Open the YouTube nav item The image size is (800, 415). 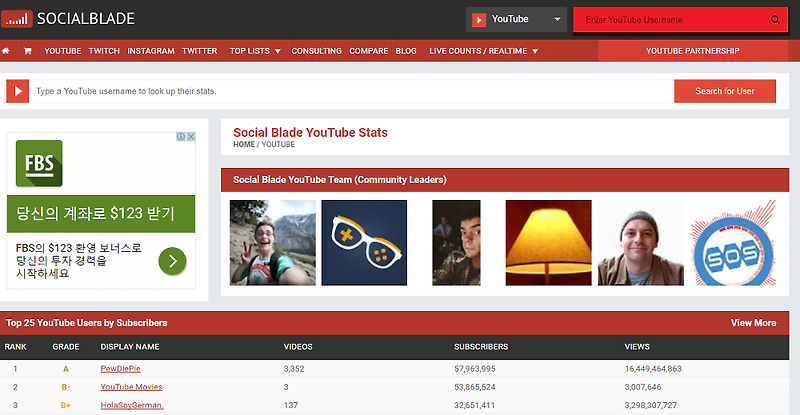click(62, 51)
